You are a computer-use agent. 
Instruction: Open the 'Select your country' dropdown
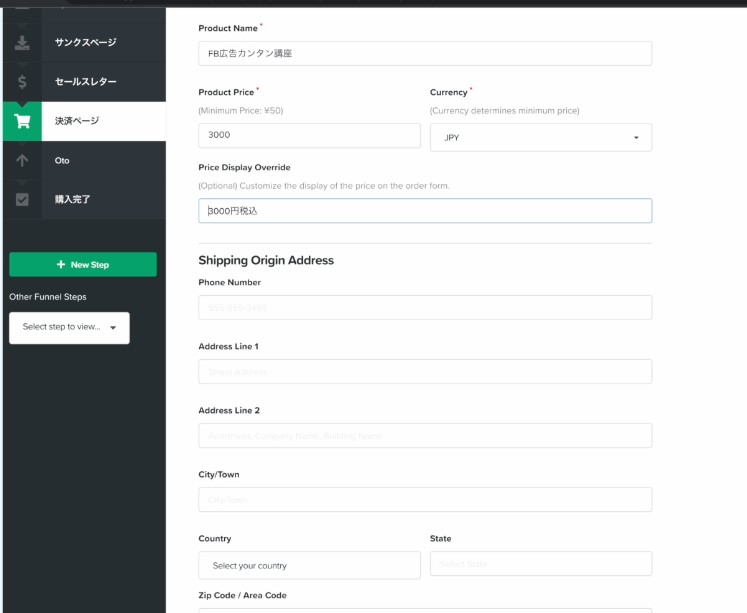[x=309, y=565]
